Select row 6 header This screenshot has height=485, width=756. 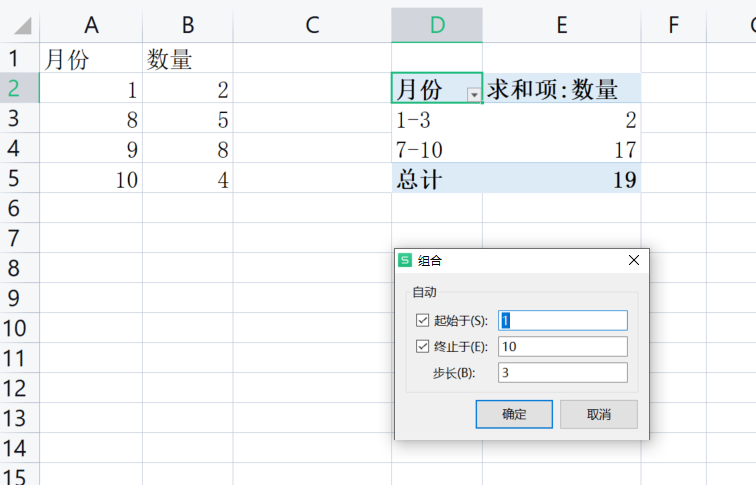click(19, 208)
